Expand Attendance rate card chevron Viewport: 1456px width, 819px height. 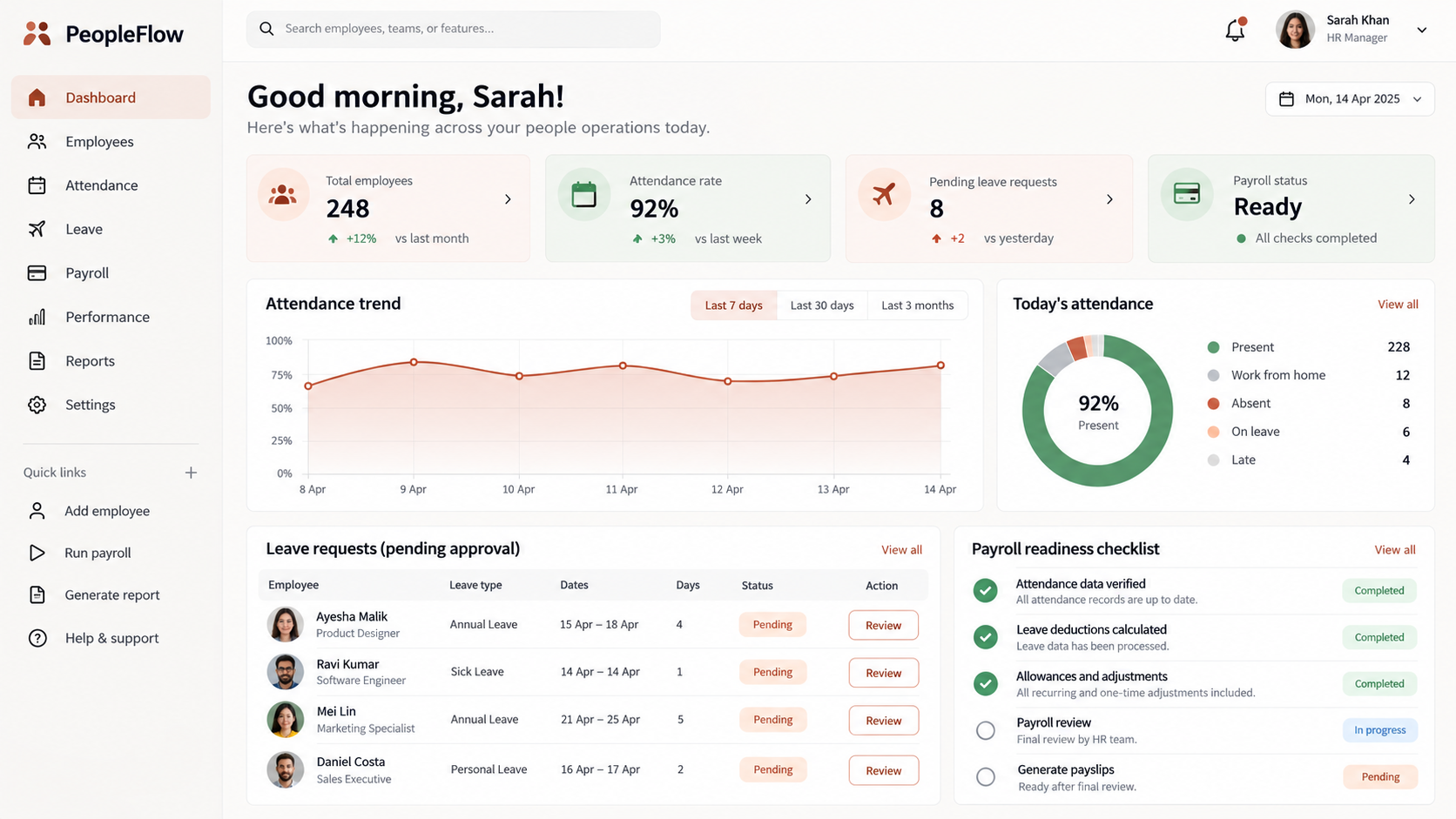click(808, 199)
